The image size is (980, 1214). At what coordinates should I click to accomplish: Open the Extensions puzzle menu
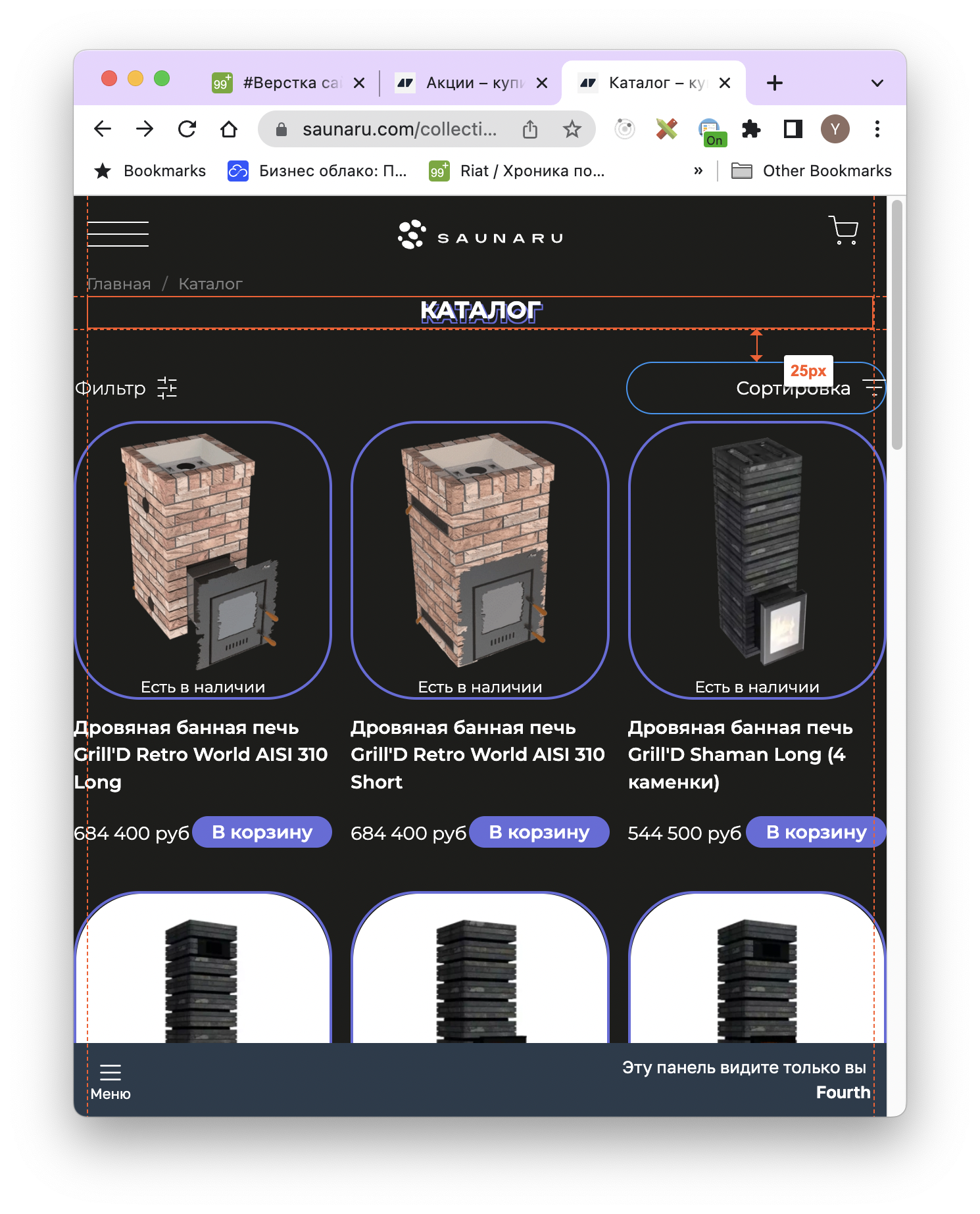pyautogui.click(x=751, y=129)
